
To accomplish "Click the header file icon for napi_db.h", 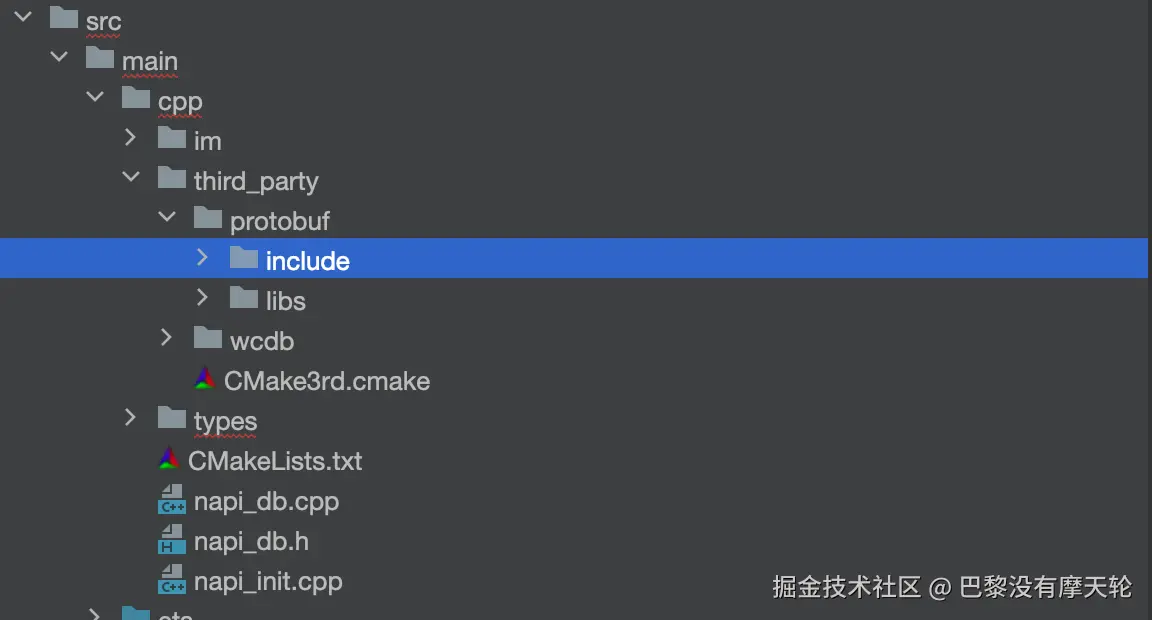I will tap(172, 540).
